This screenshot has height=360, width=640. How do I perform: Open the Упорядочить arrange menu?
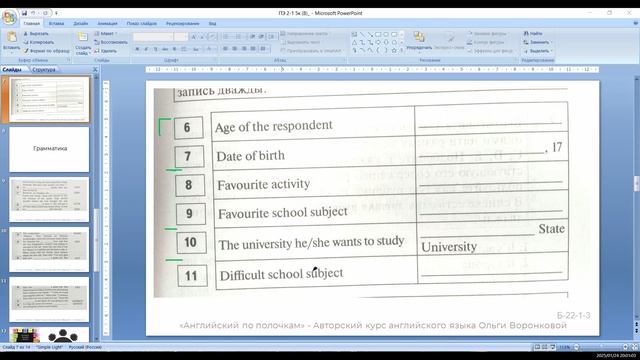pos(419,41)
